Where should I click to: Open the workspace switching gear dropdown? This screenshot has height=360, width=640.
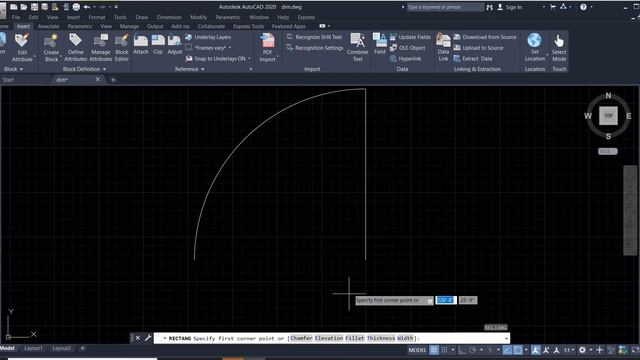(590, 350)
